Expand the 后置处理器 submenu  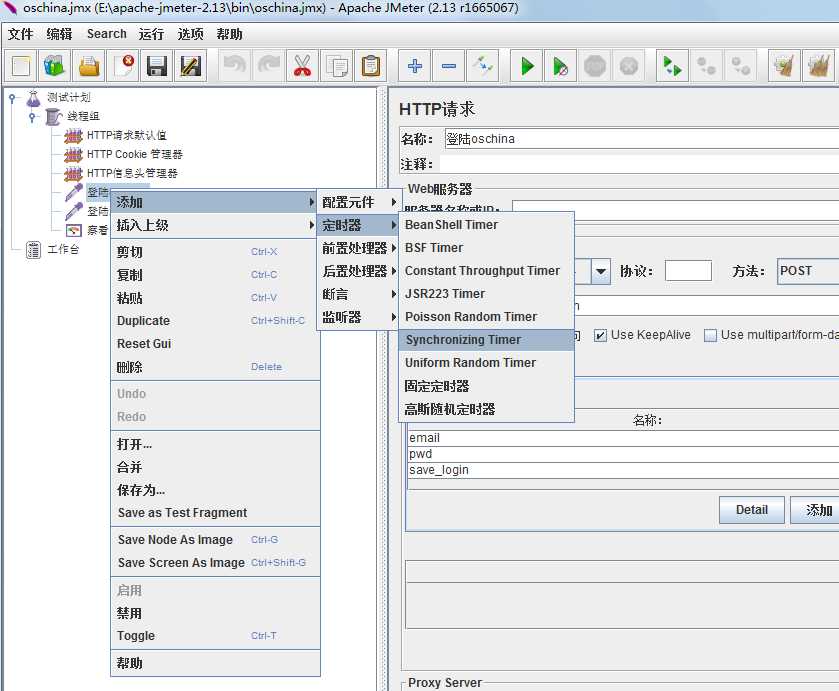point(359,271)
